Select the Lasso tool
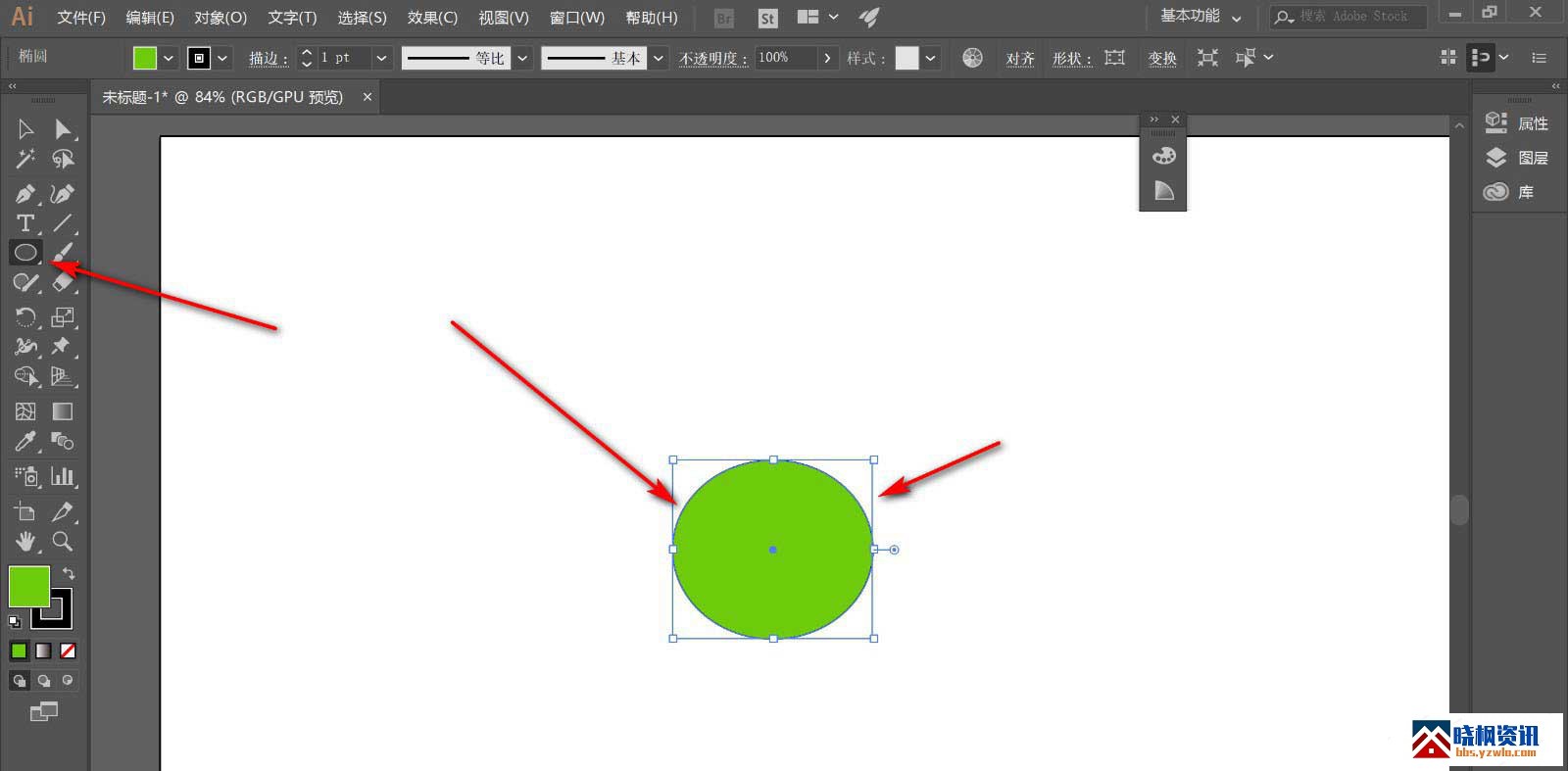Image resolution: width=1568 pixels, height=771 pixels. [x=63, y=159]
